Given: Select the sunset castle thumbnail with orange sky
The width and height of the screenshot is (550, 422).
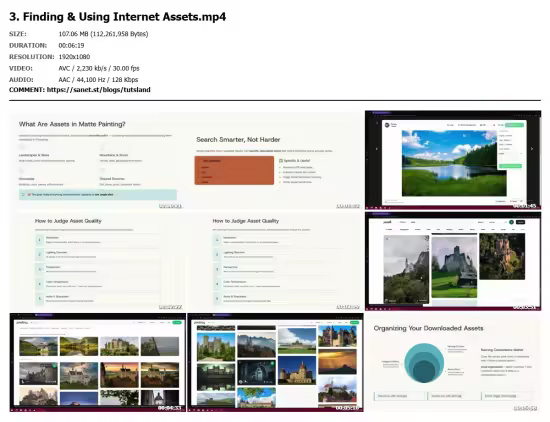Looking at the screenshot, I should tap(119, 375).
